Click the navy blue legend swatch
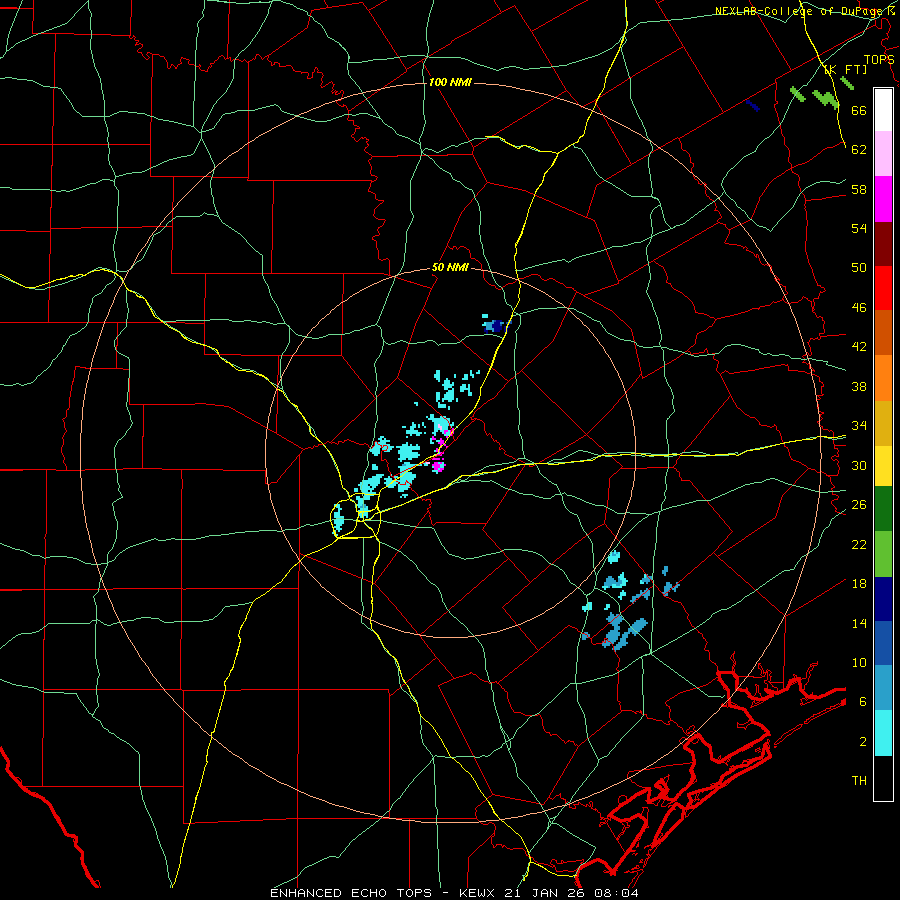The width and height of the screenshot is (900, 900). [883, 599]
